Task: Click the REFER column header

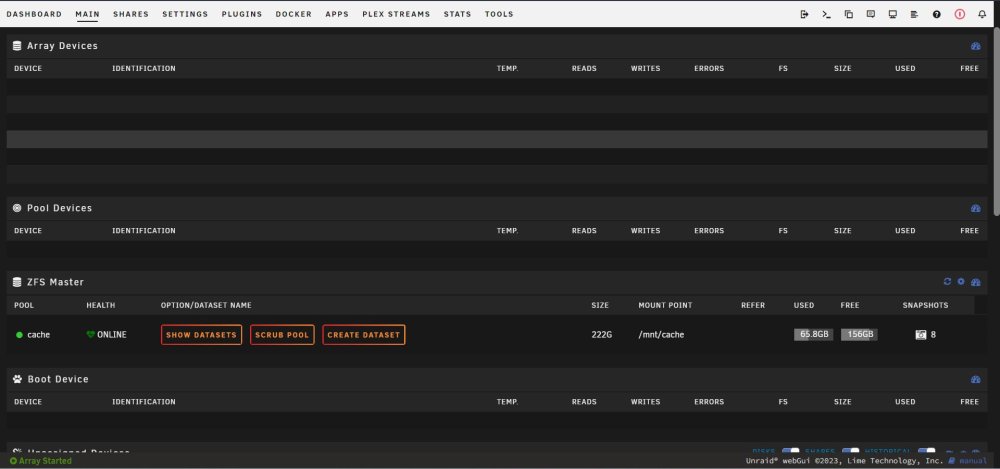Action: (753, 306)
